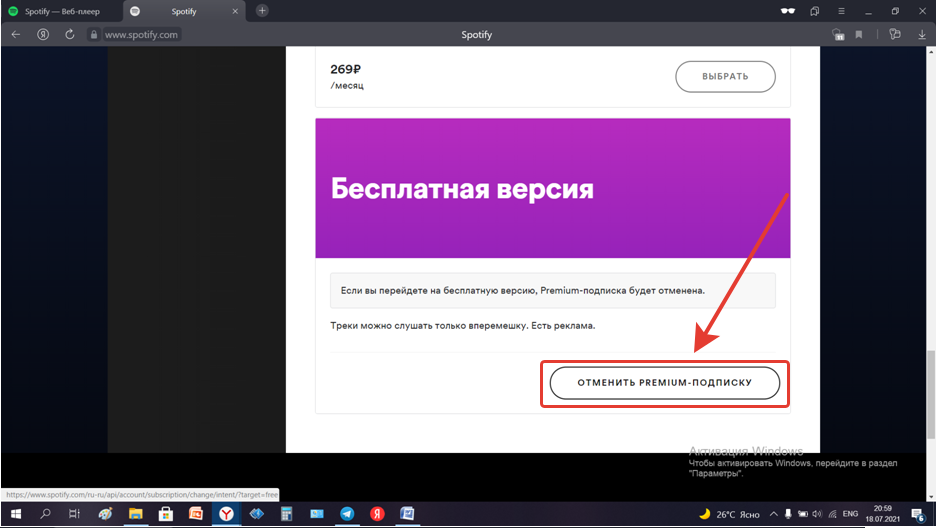Switch to the Spotify — Веб-плеер tab
936x528 pixels.
(60, 11)
